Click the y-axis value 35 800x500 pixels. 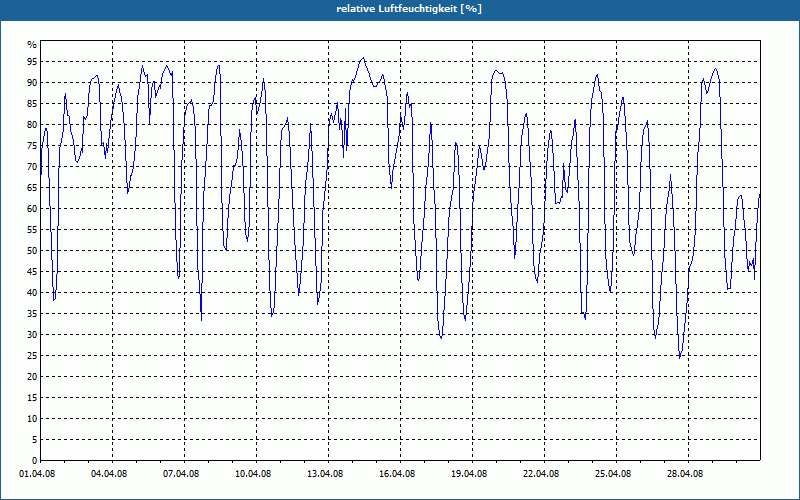tap(32, 314)
